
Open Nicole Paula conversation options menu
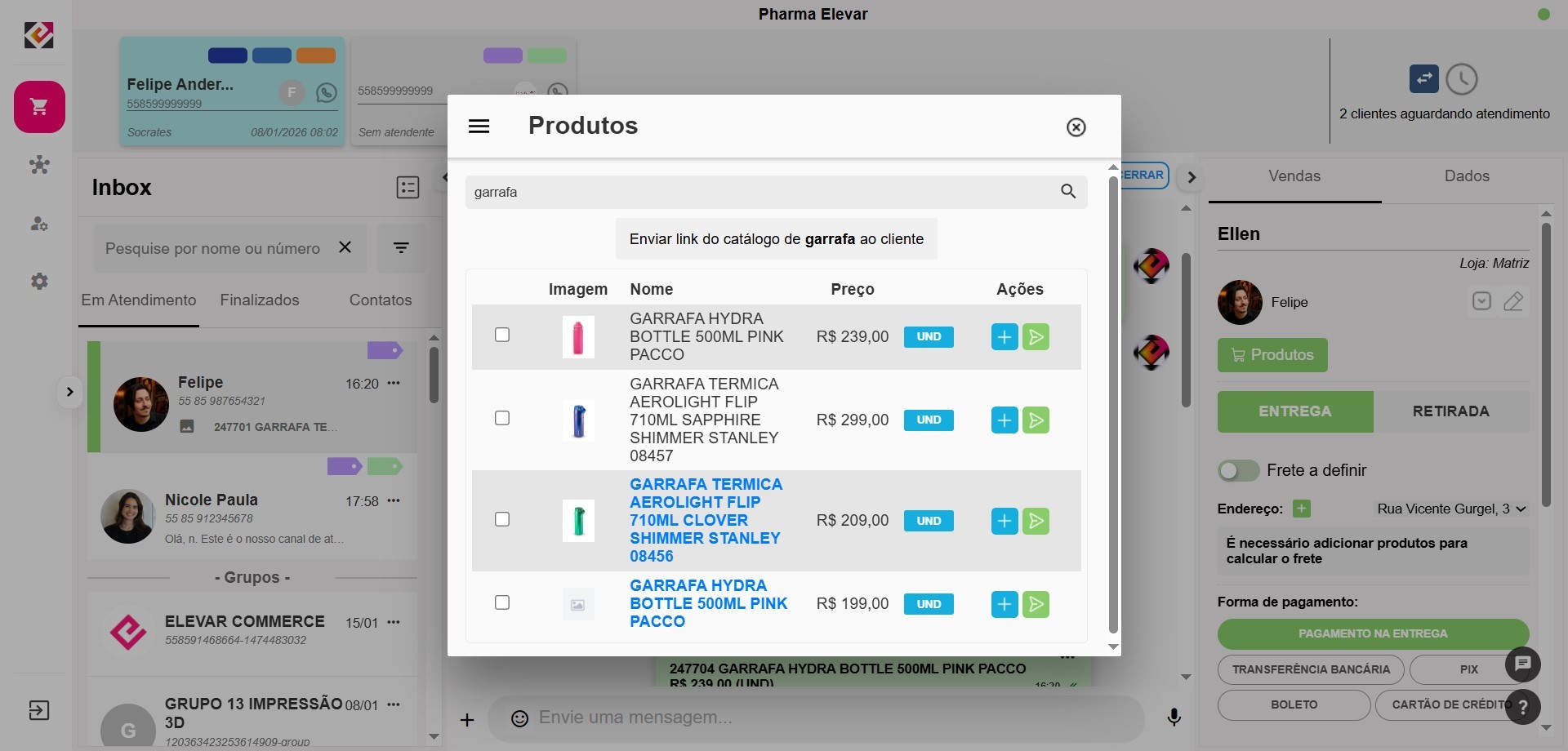[x=394, y=500]
